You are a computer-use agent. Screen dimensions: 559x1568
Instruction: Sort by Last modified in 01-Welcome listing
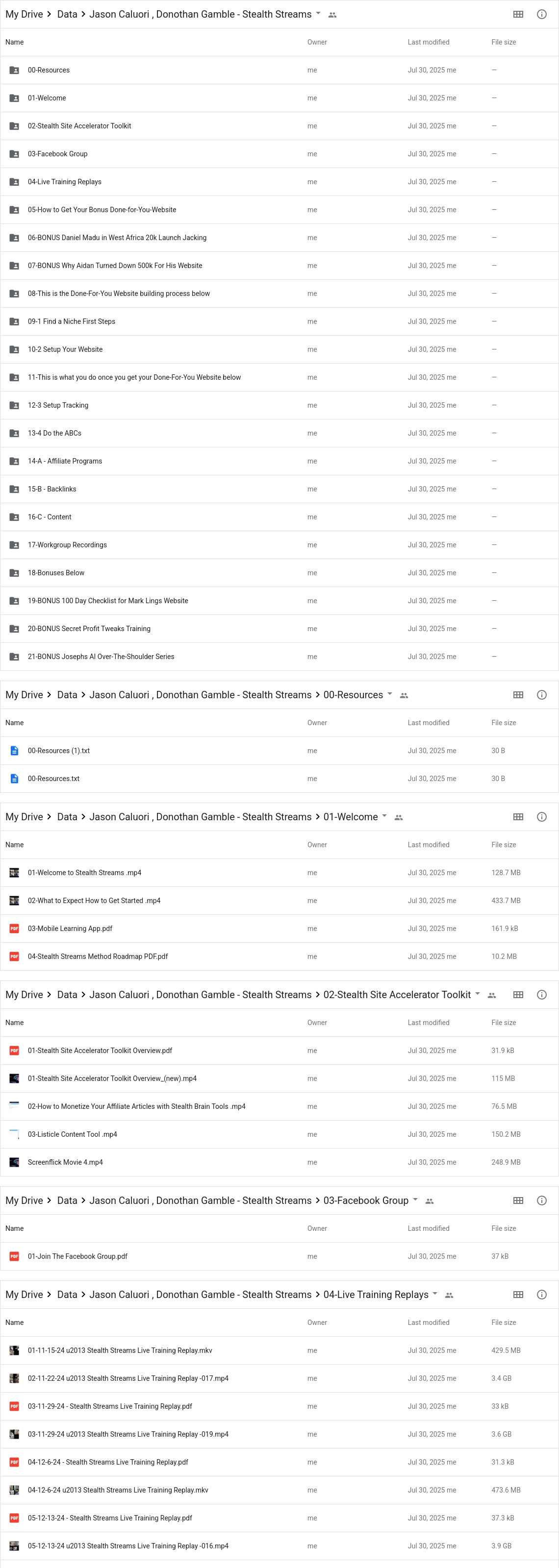[x=428, y=844]
